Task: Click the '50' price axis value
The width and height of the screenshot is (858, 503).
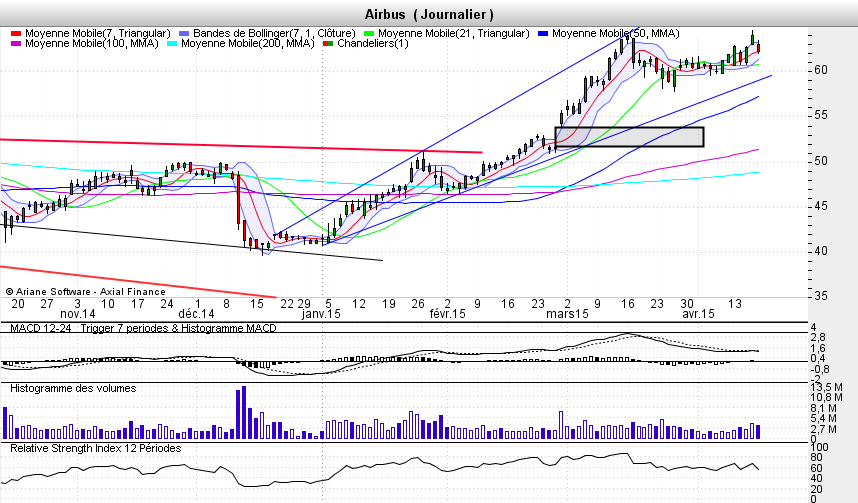Action: (821, 161)
